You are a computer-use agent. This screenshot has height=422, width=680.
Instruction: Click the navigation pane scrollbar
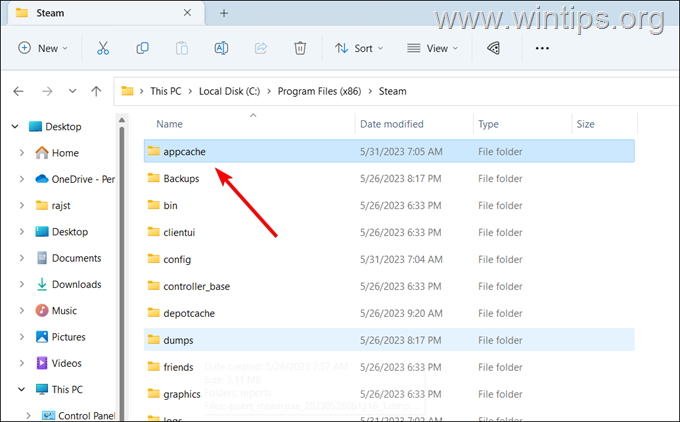122,273
